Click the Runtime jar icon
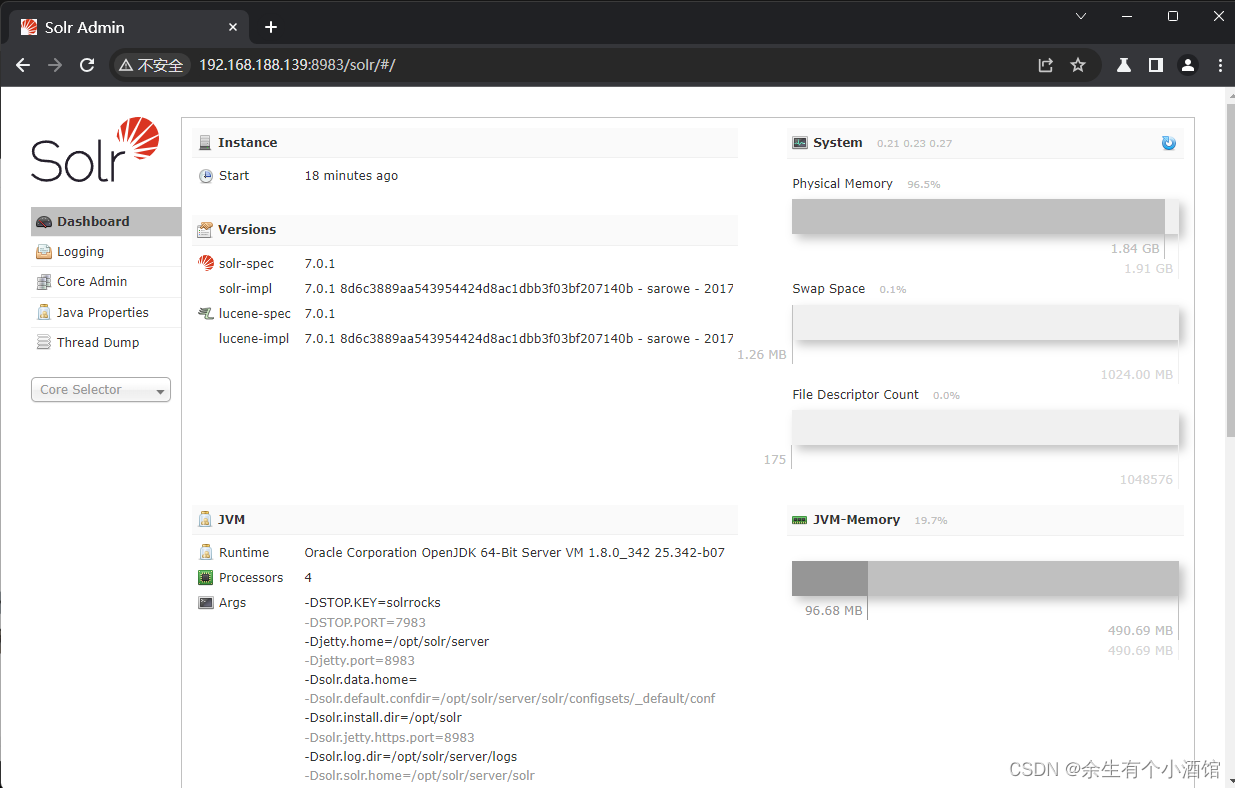1235x788 pixels. click(206, 552)
